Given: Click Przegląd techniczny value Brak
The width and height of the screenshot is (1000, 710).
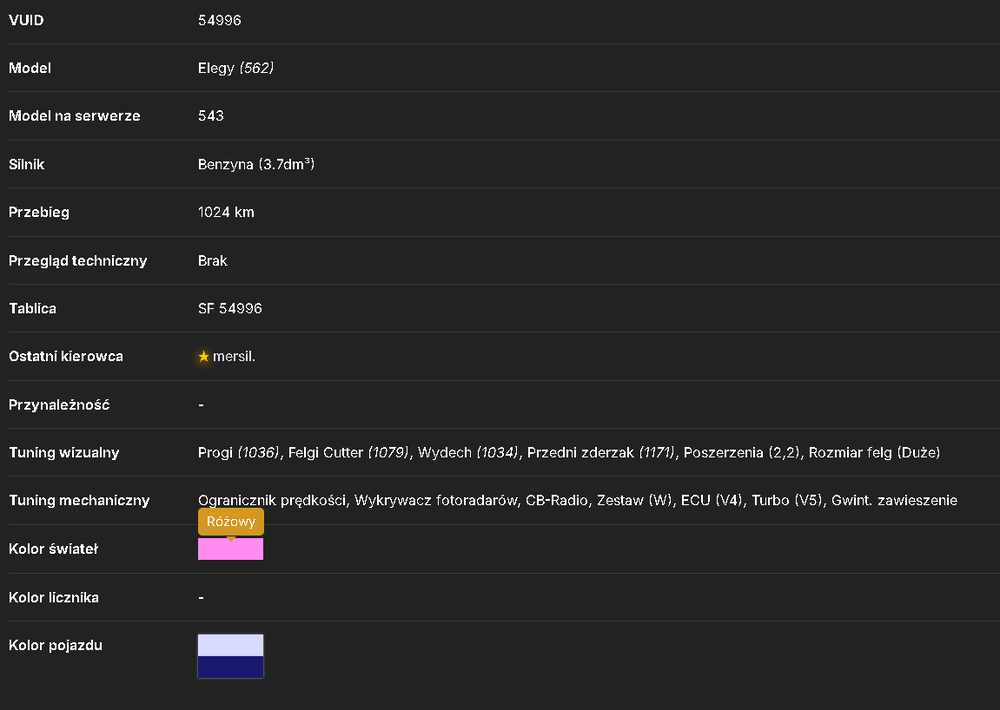Looking at the screenshot, I should click(x=212, y=261).
